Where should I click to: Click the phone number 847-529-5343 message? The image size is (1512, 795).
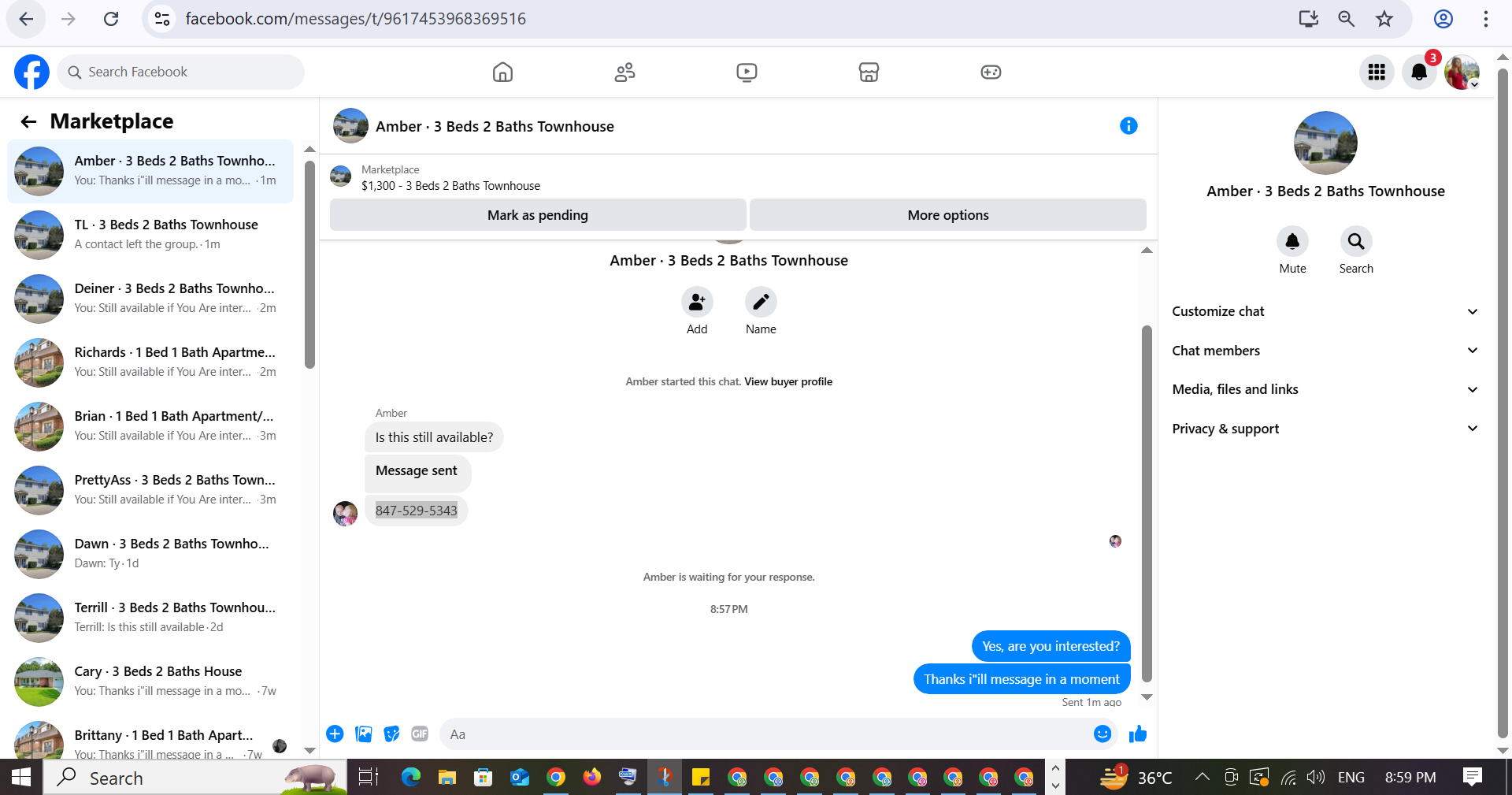coord(416,511)
